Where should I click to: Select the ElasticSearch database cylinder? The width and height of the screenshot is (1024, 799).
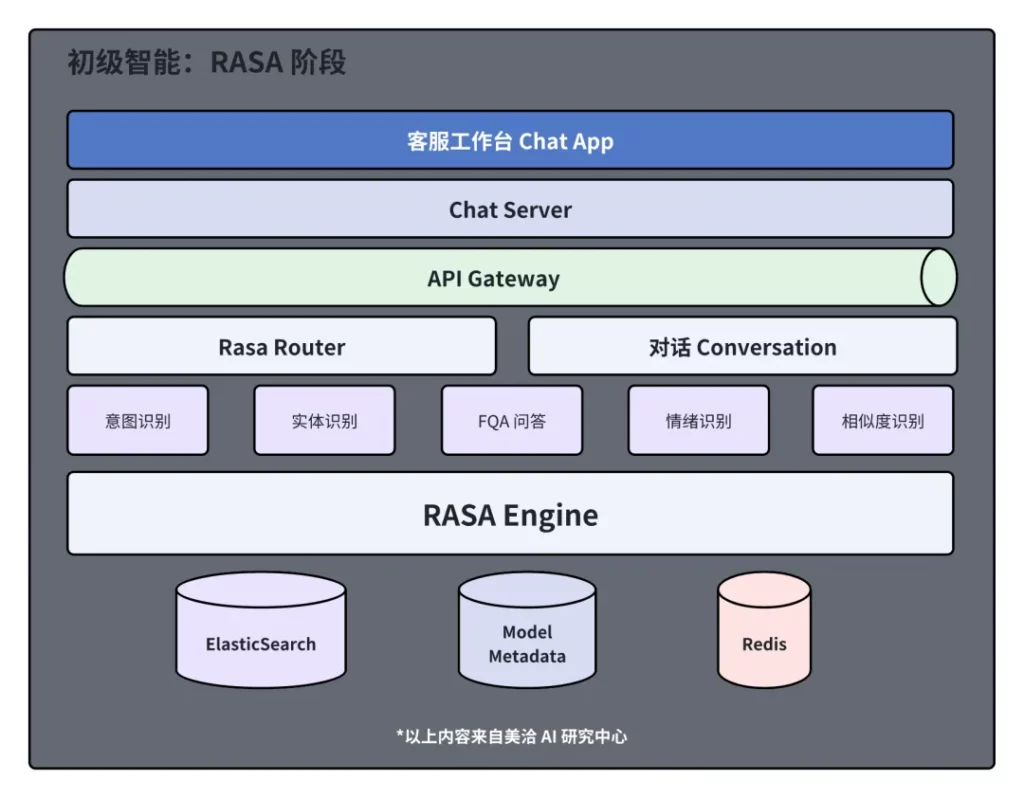coord(261,630)
